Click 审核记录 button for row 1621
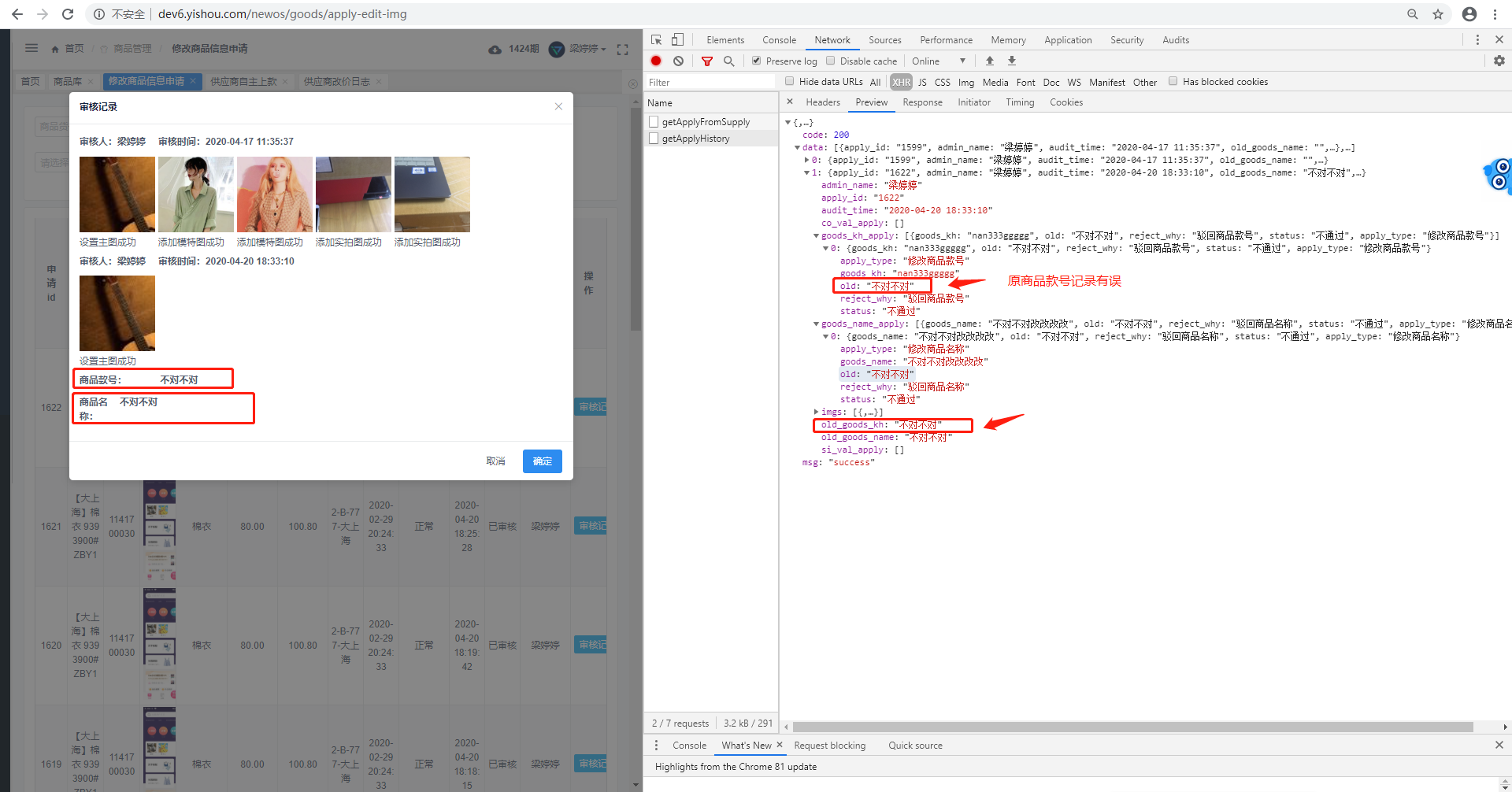The height and width of the screenshot is (792, 1512). pyautogui.click(x=591, y=526)
